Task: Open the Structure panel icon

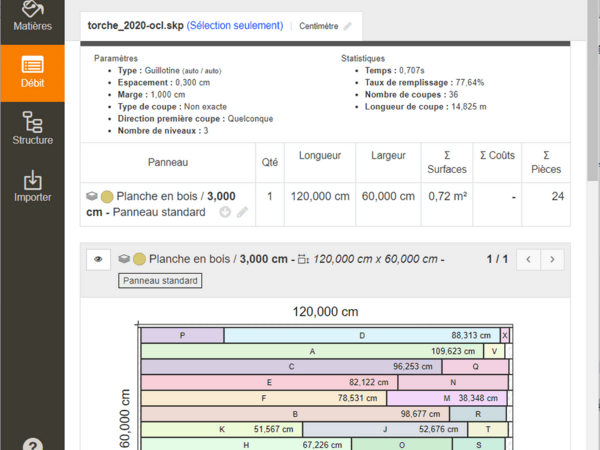Action: coord(32,129)
